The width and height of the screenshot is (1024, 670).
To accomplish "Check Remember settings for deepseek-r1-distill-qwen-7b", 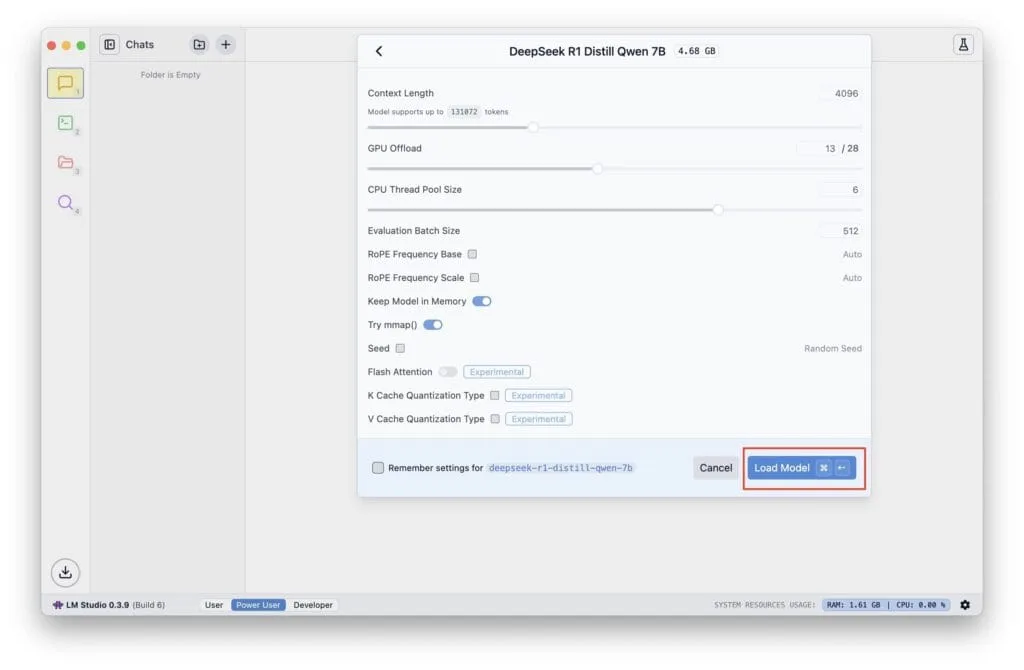I will (x=378, y=467).
